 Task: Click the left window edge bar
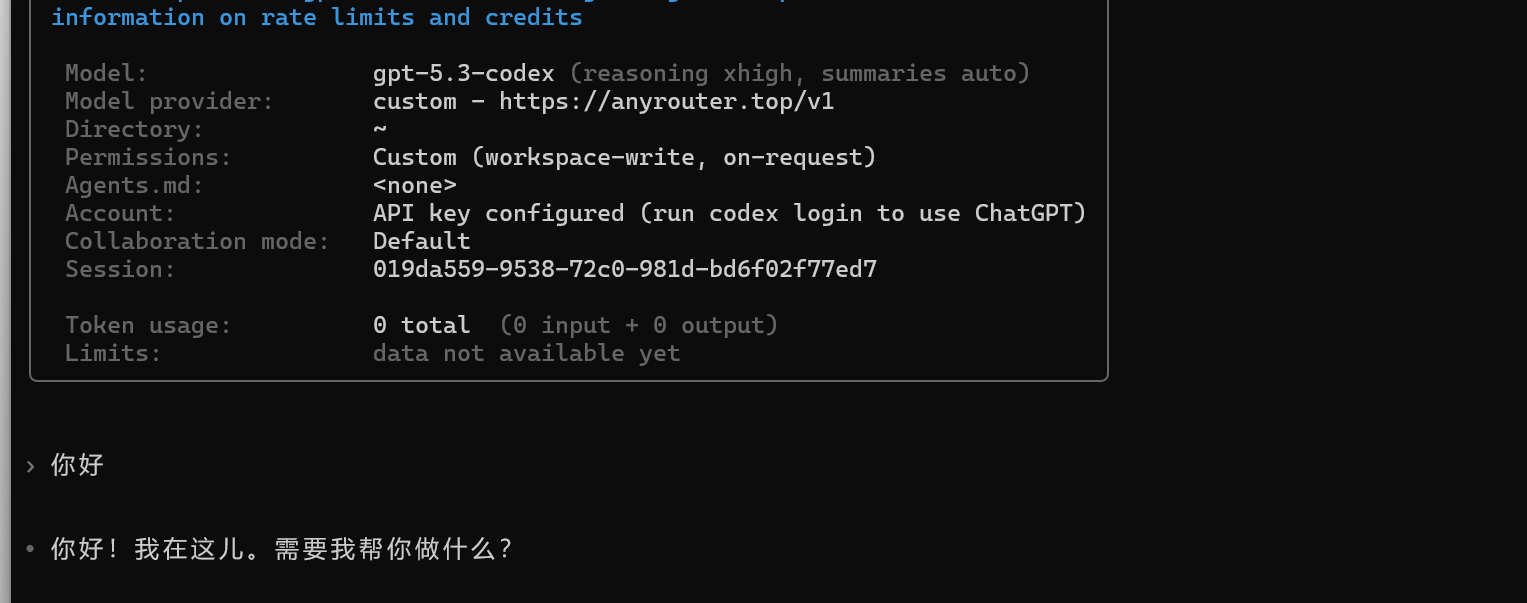coord(6,301)
